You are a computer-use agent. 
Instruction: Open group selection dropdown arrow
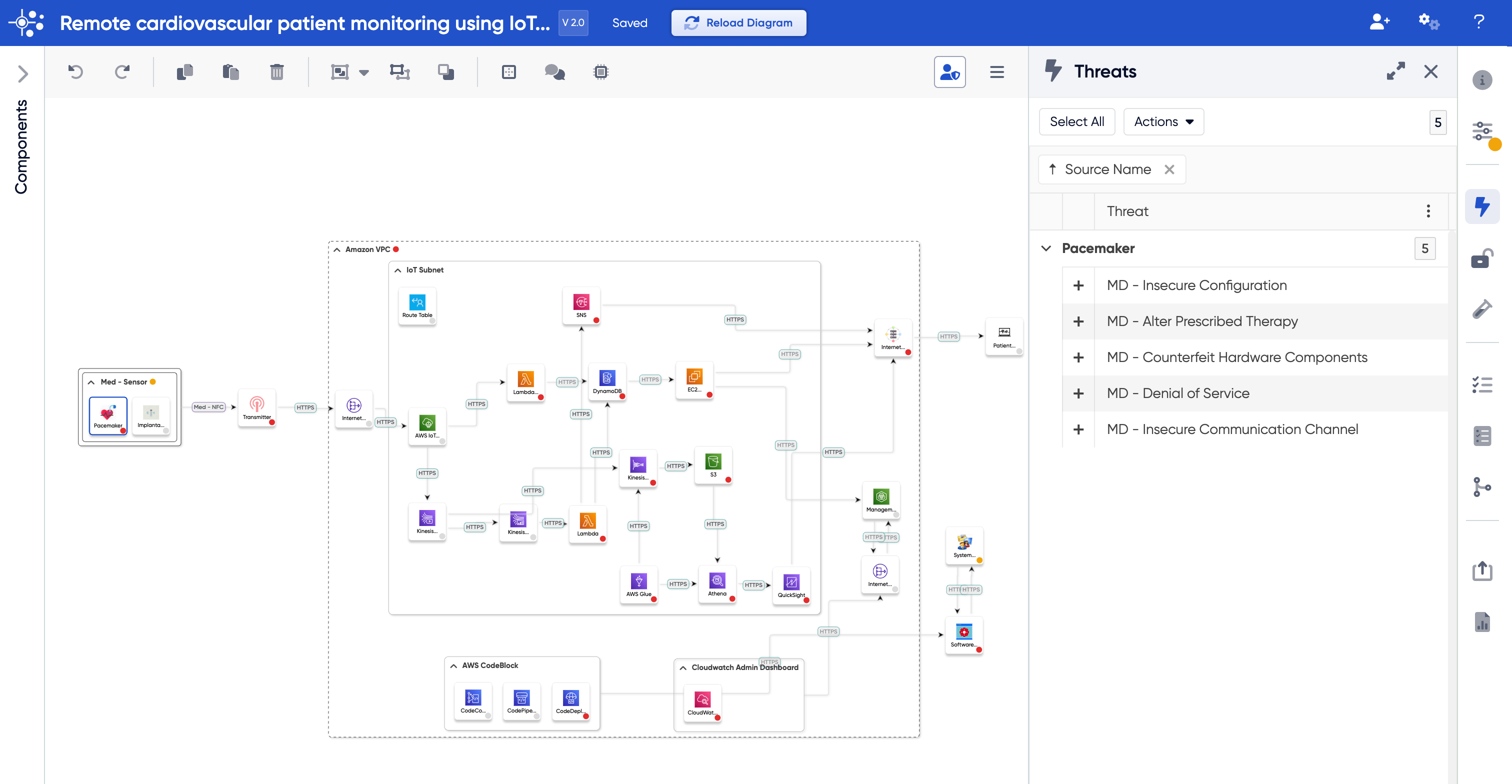click(364, 73)
